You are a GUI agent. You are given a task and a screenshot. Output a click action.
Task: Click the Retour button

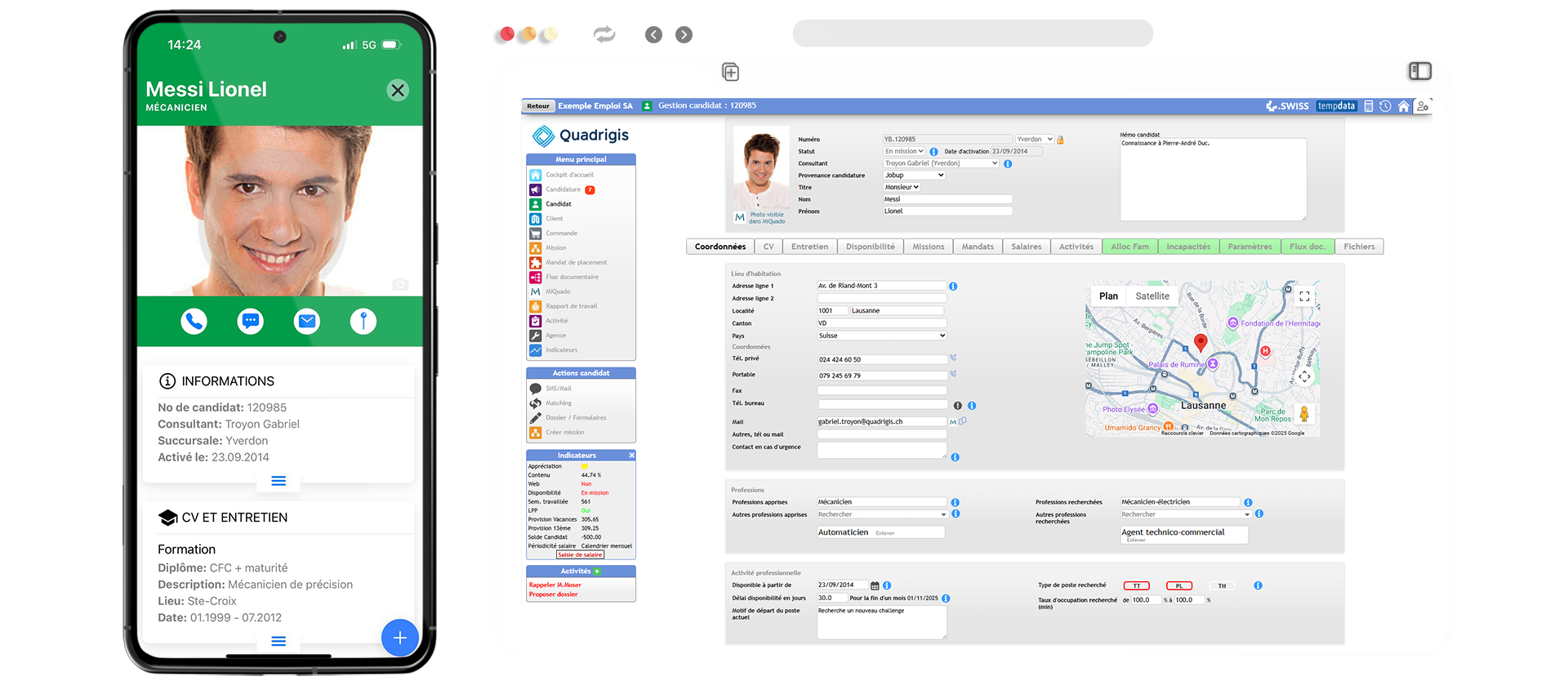click(538, 106)
